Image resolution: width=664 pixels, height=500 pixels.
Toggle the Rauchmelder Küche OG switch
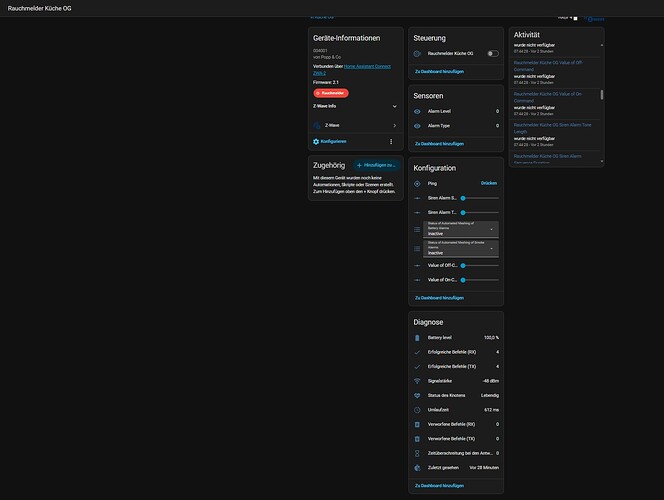(x=492, y=54)
